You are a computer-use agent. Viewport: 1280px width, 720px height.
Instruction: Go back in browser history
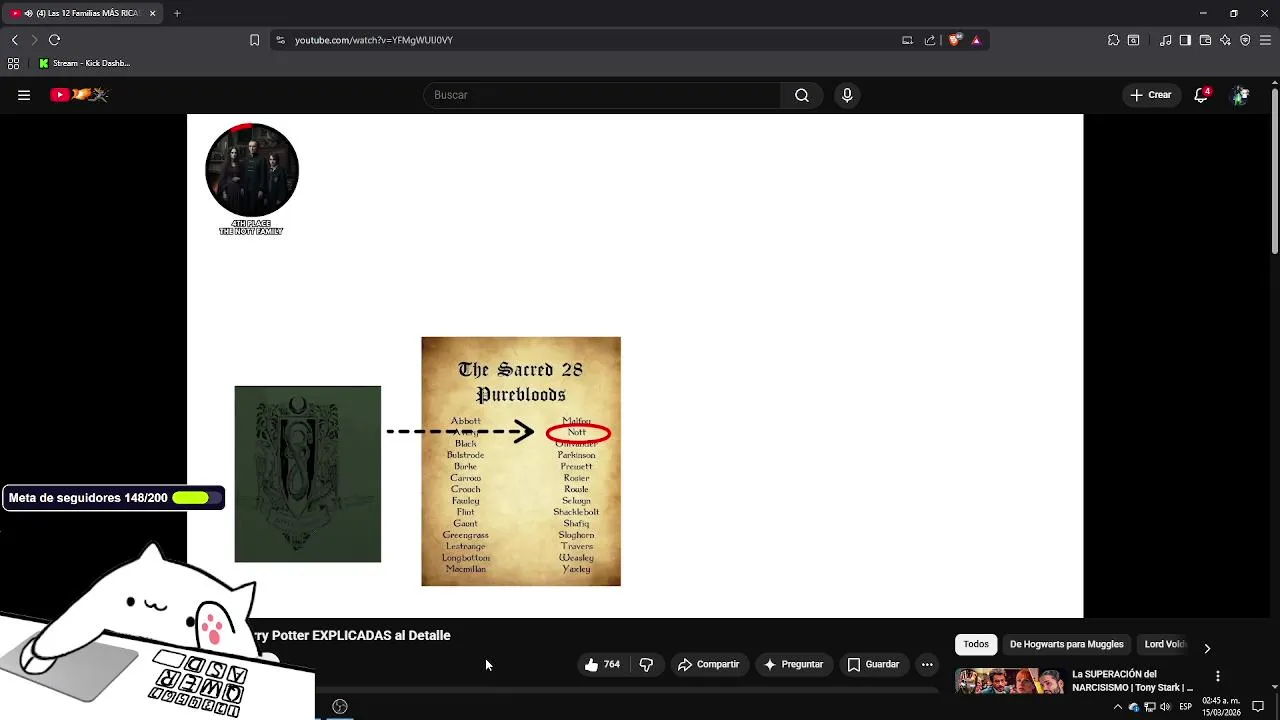[x=14, y=40]
